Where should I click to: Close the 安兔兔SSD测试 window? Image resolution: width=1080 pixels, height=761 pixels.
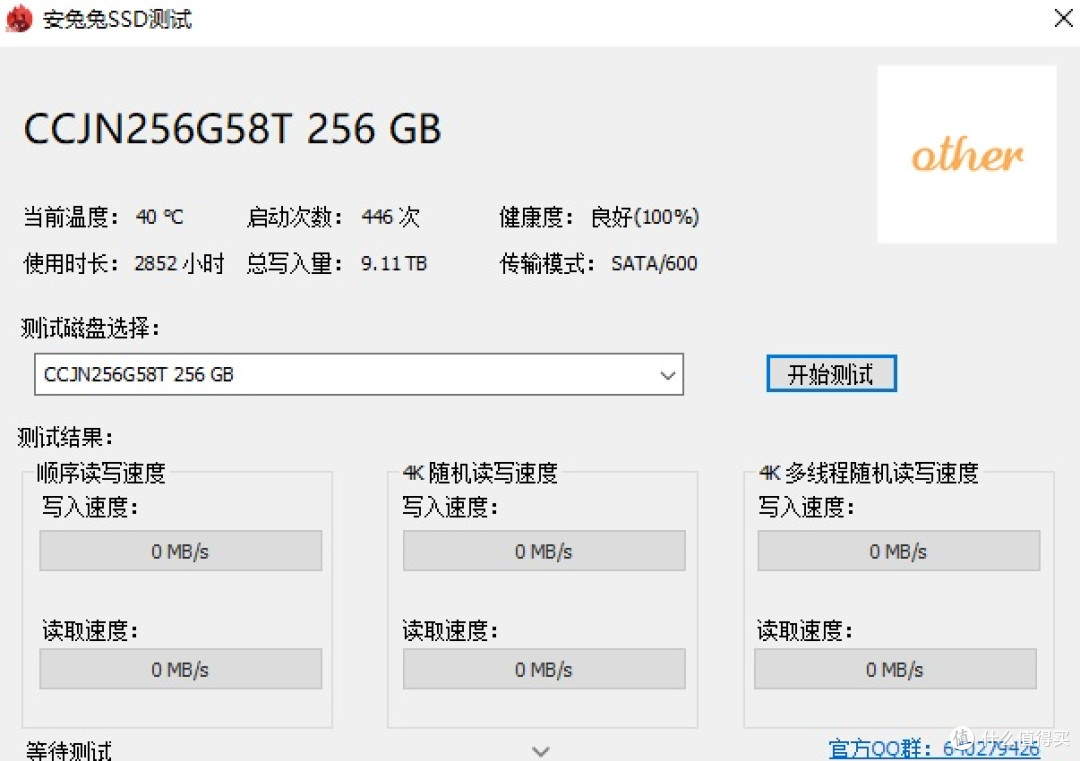(x=1063, y=18)
